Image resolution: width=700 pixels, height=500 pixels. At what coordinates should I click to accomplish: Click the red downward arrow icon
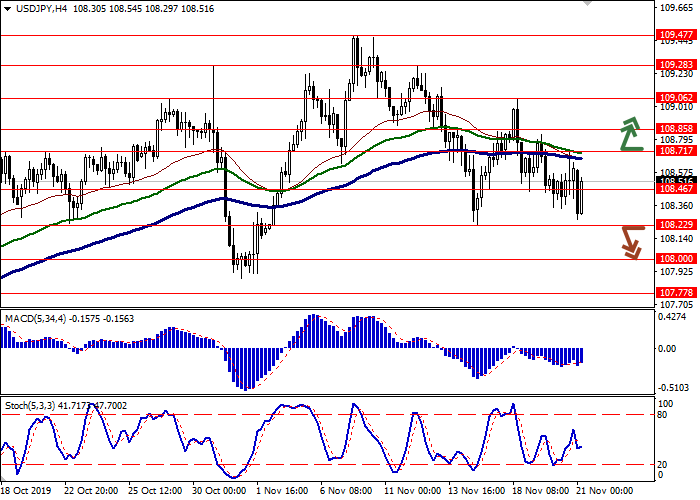point(630,241)
